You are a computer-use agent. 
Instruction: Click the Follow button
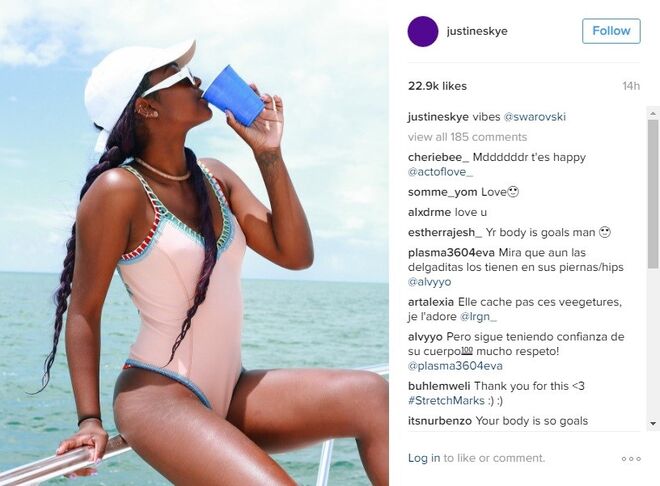[611, 31]
